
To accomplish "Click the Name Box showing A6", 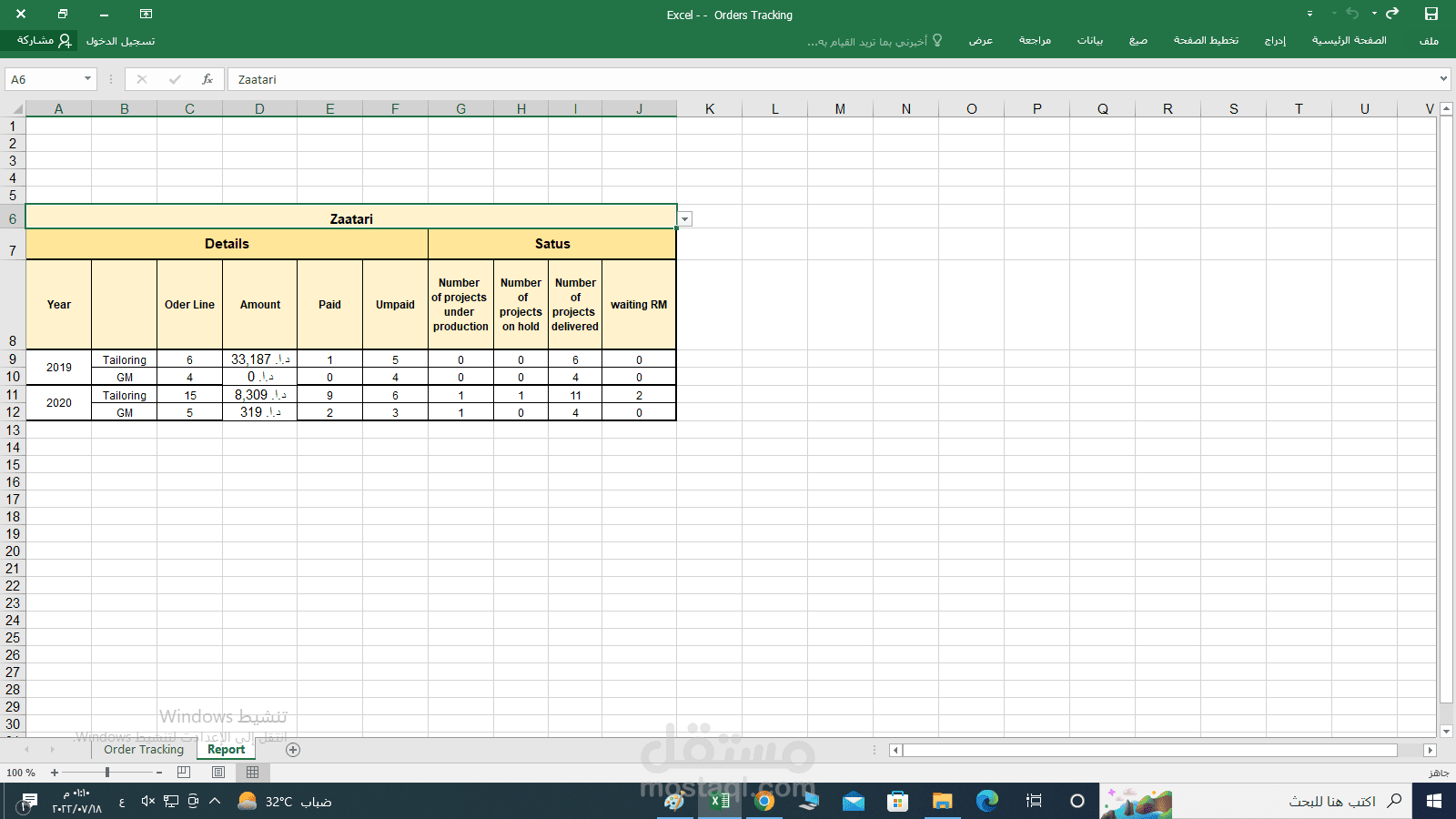I will click(44, 79).
